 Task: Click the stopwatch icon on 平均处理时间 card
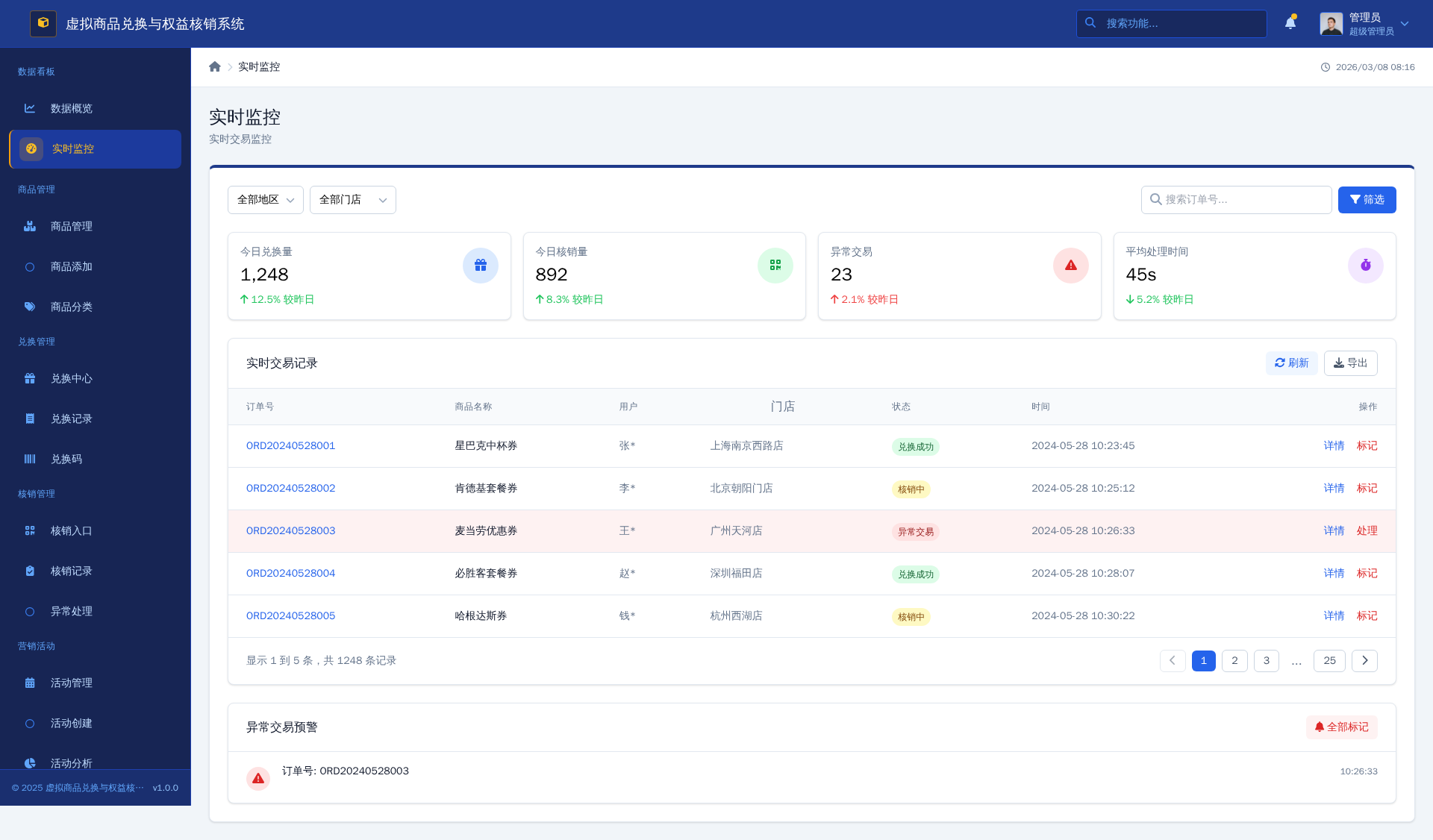coord(1365,266)
